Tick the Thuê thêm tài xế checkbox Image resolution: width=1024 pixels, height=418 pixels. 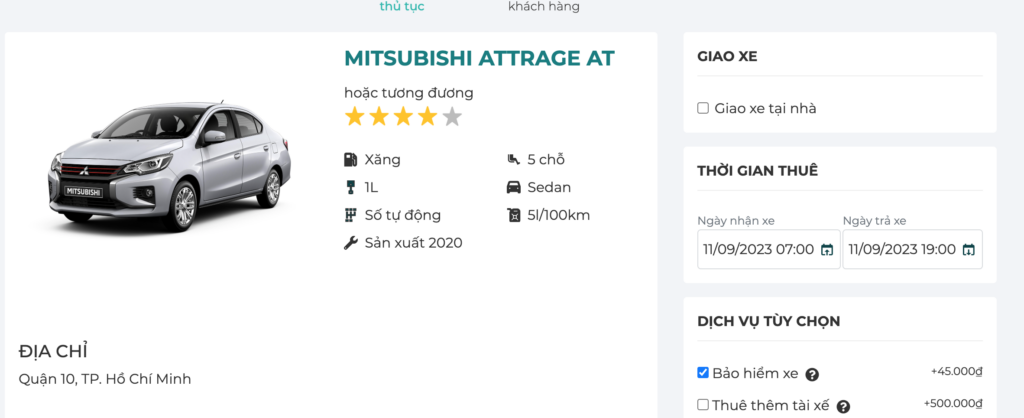[x=703, y=405]
